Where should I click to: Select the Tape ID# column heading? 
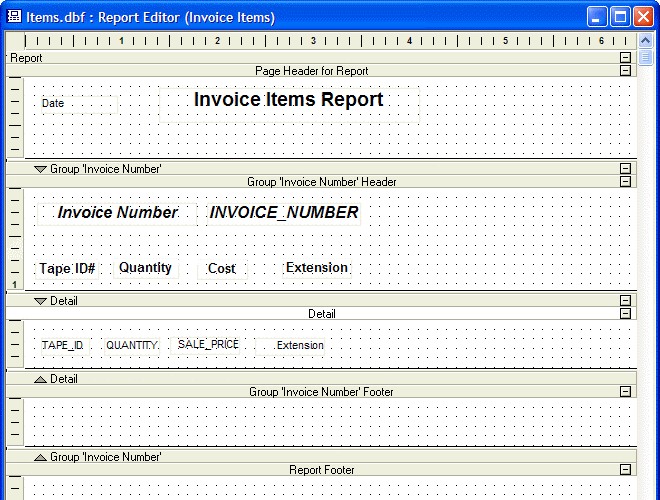click(x=67, y=269)
